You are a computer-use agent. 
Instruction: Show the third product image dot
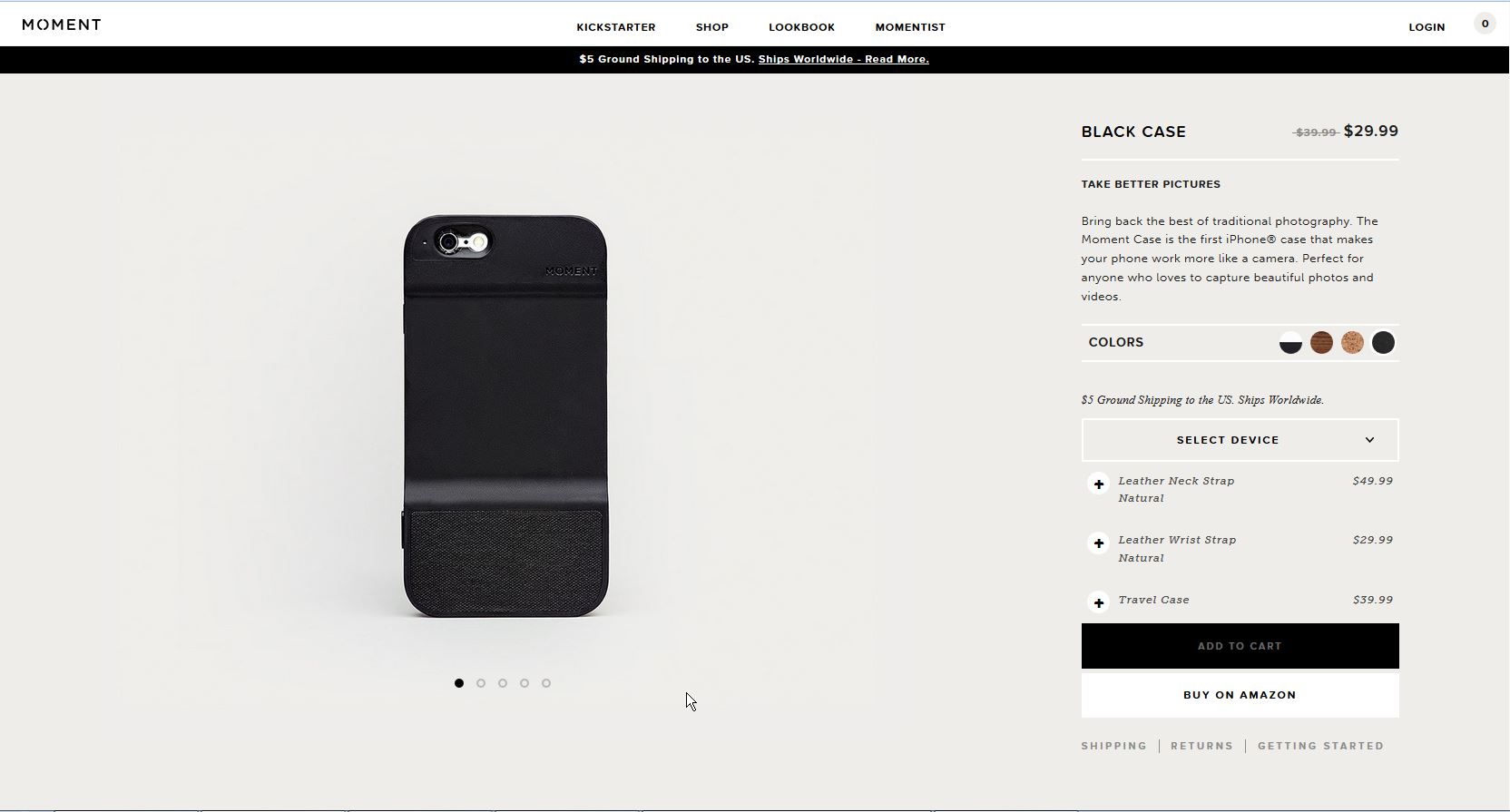tap(503, 683)
